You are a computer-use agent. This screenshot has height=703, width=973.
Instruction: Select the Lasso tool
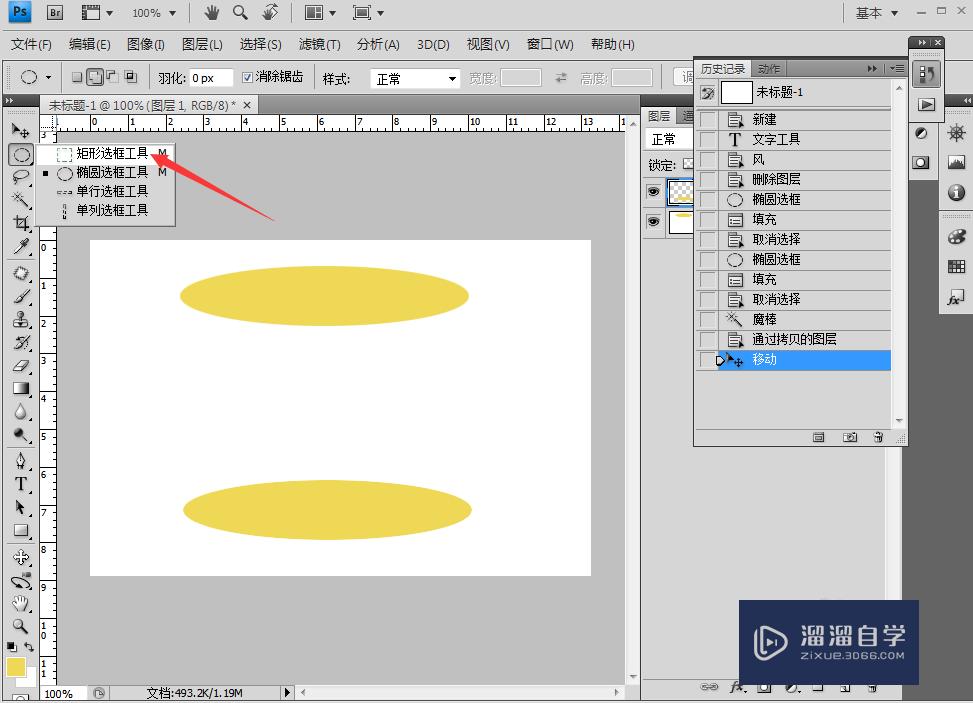[x=20, y=177]
